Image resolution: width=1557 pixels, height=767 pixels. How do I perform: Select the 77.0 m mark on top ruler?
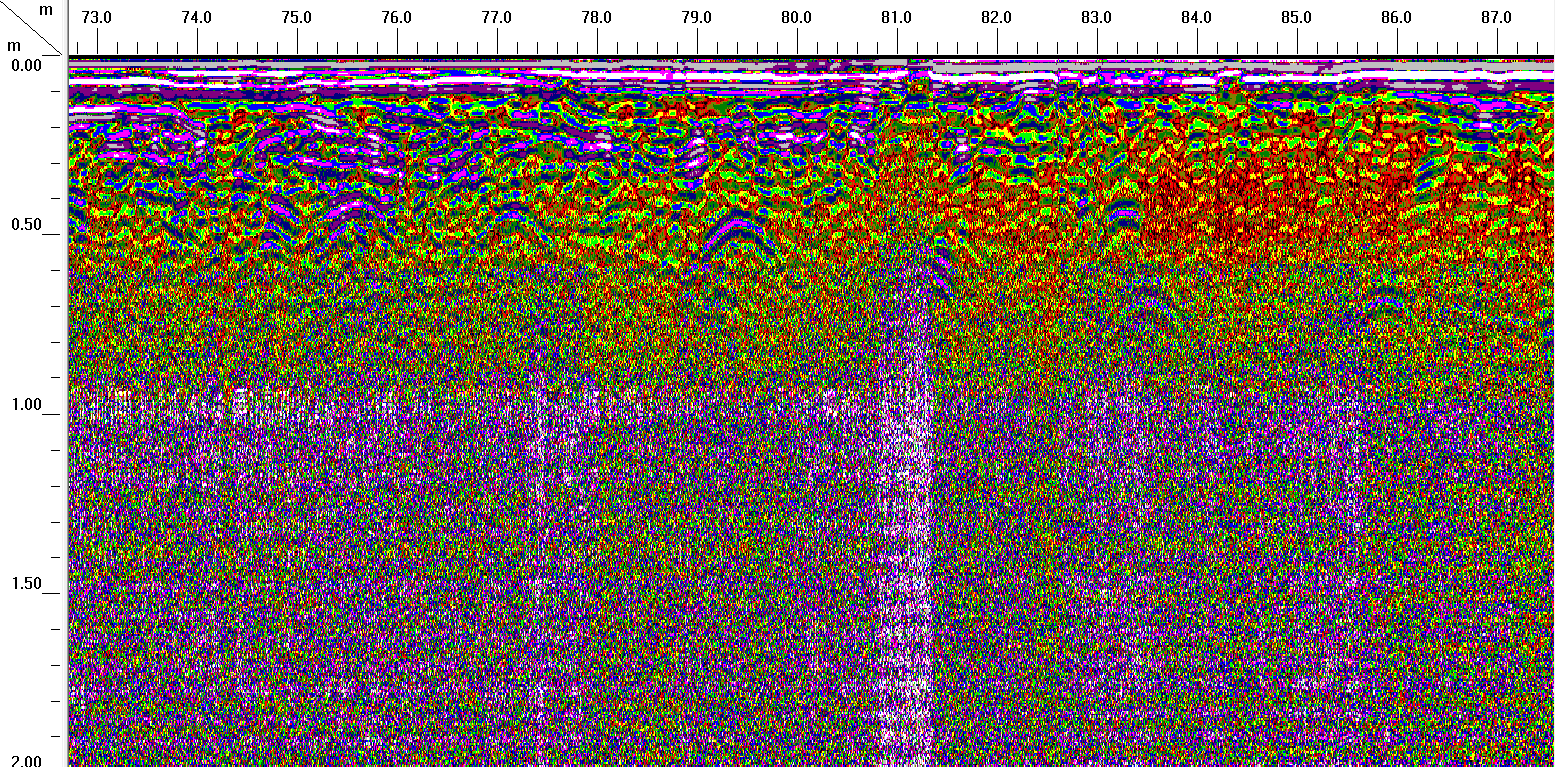pos(496,18)
